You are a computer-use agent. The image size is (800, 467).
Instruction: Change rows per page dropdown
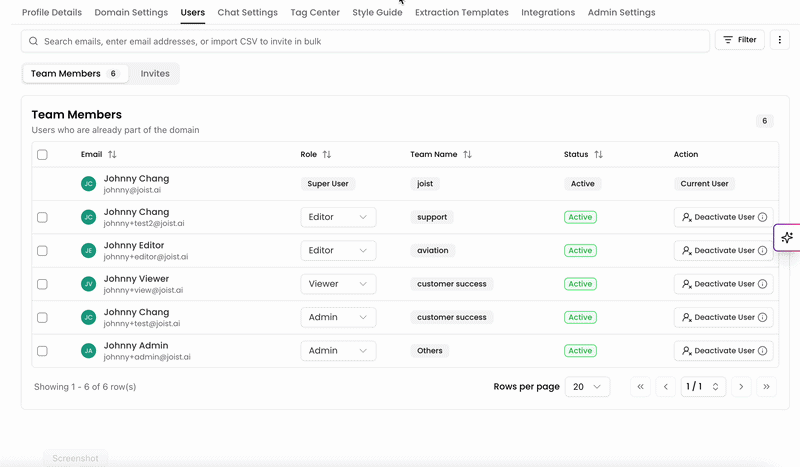click(587, 387)
